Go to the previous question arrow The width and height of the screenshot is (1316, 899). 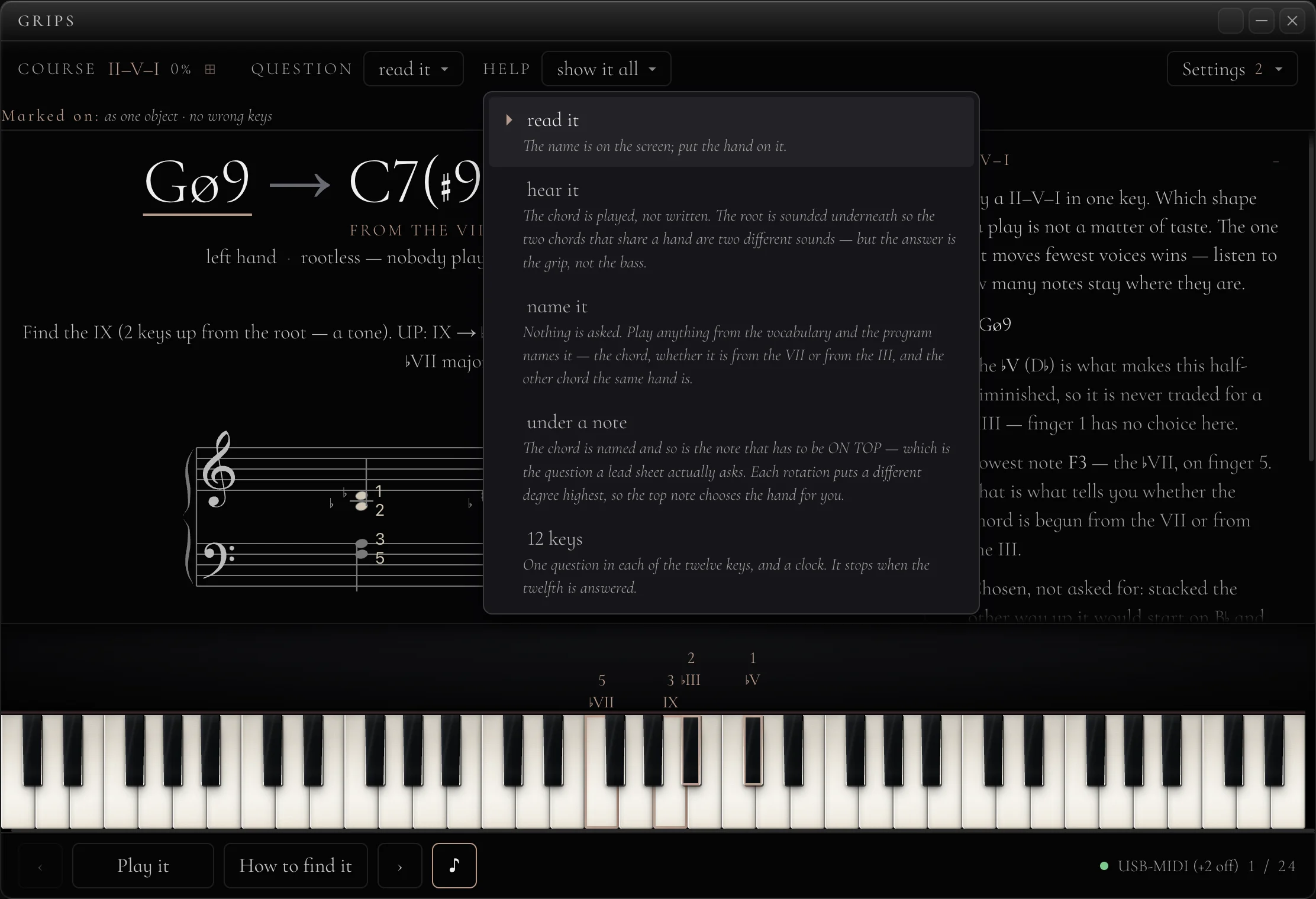[40, 865]
